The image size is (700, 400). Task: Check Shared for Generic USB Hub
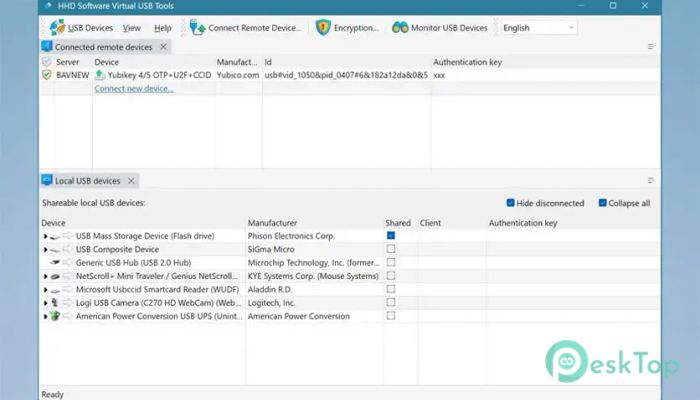point(391,262)
